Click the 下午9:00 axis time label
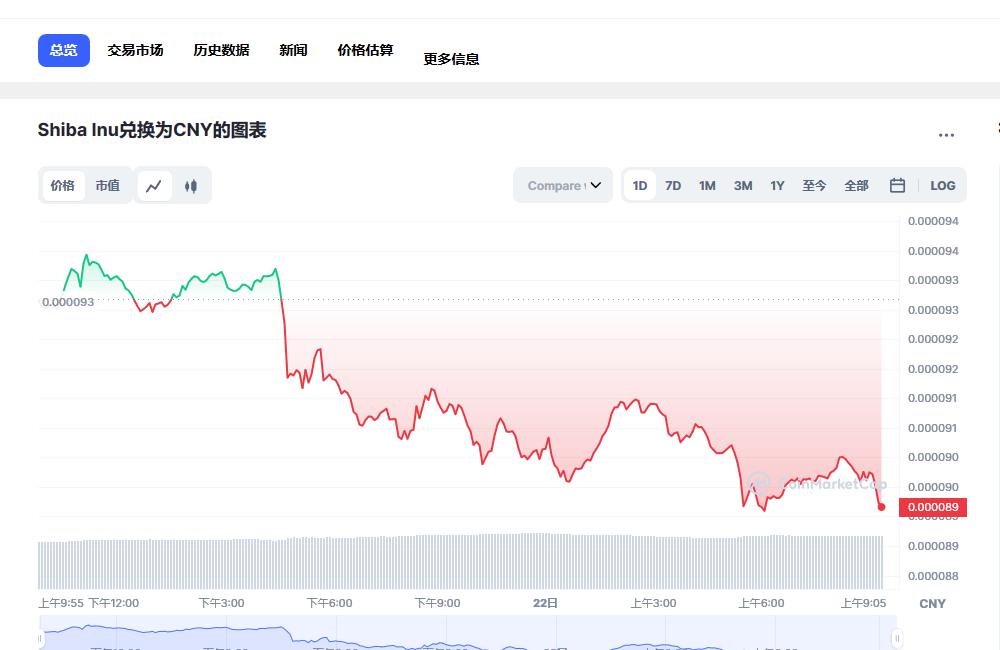 pyautogui.click(x=438, y=603)
